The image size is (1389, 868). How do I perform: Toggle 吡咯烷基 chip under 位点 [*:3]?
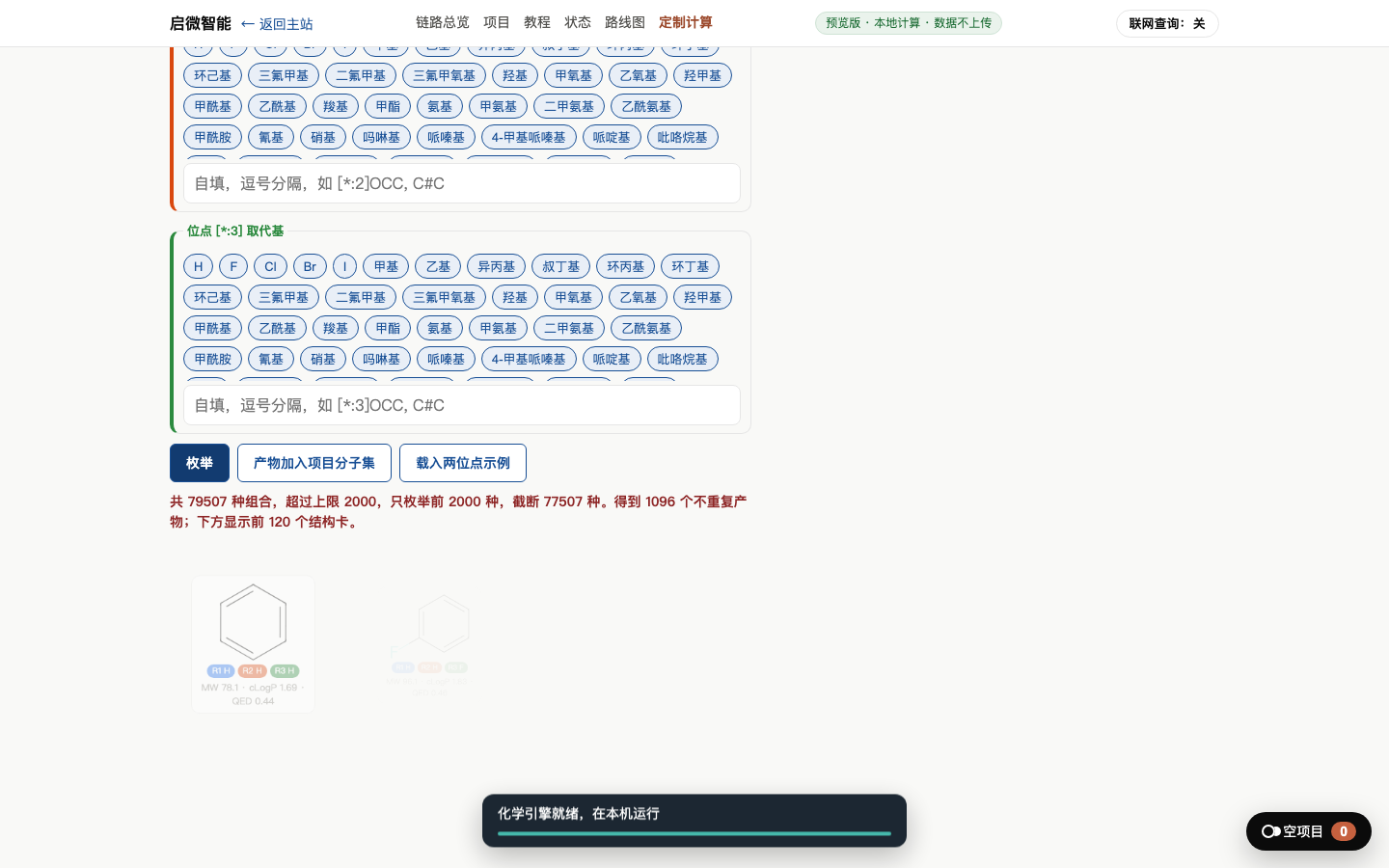pyautogui.click(x=683, y=359)
